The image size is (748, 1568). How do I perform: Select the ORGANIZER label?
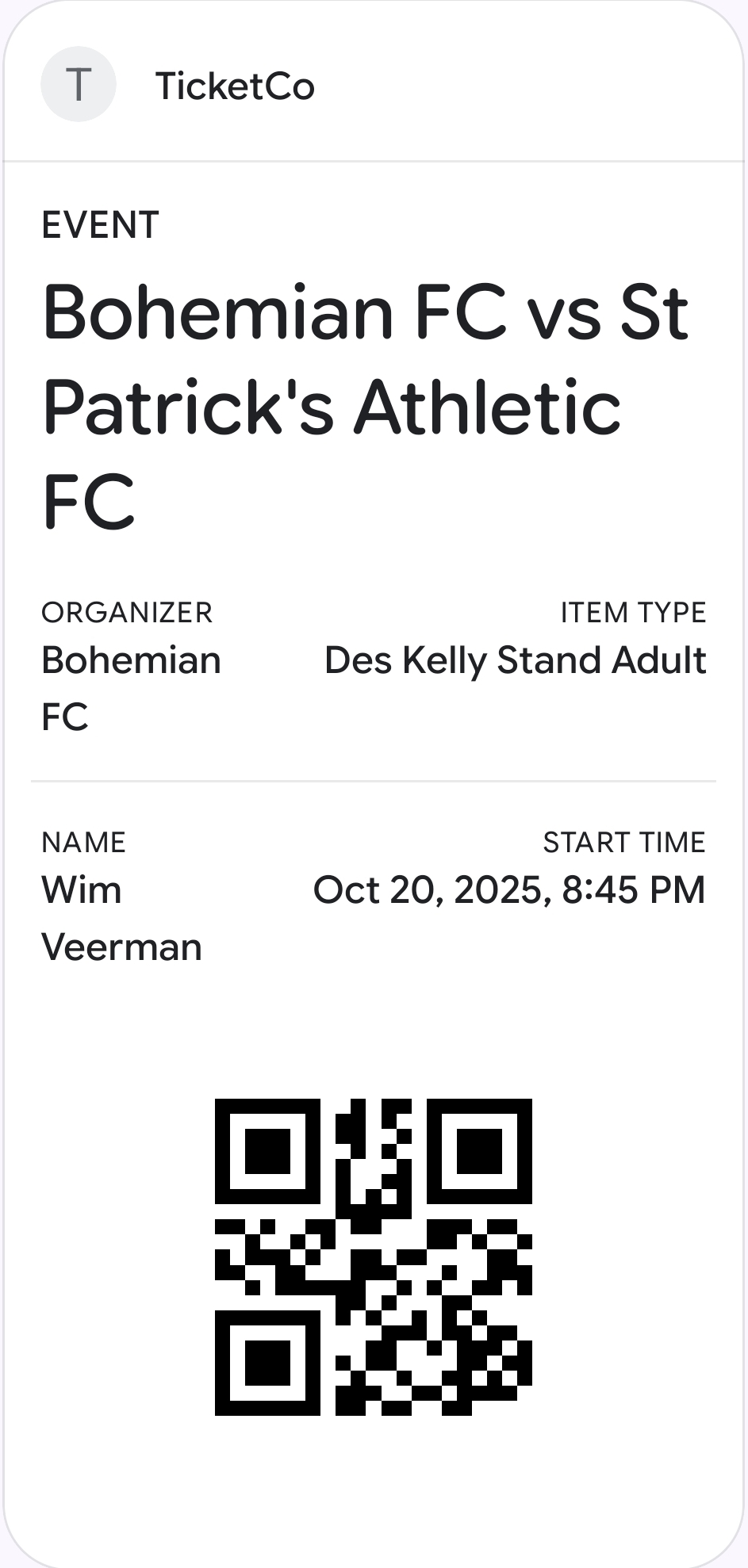pos(127,613)
